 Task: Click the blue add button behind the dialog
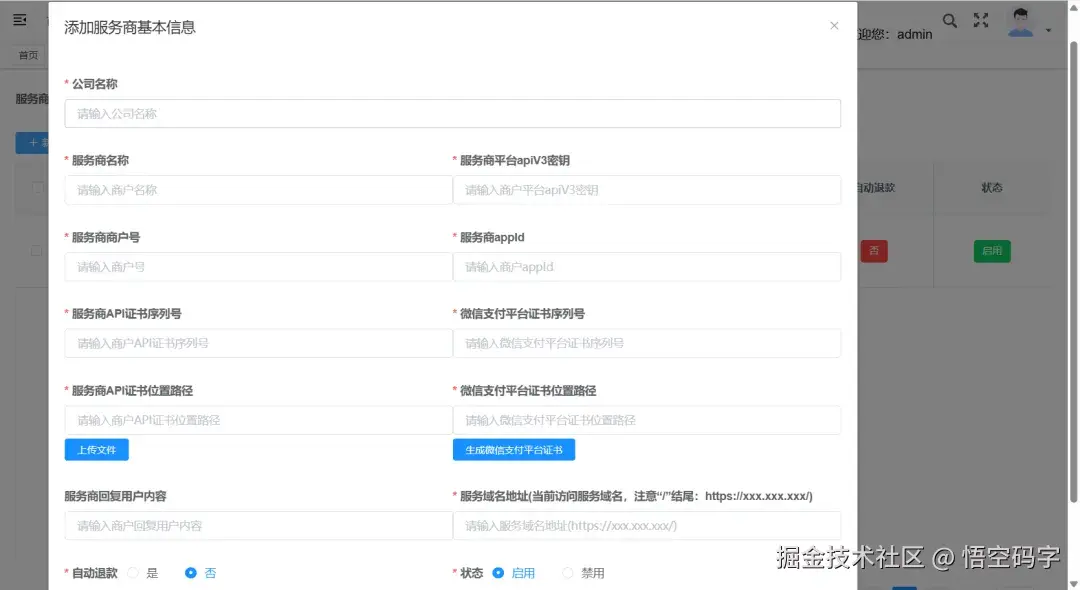(x=30, y=143)
